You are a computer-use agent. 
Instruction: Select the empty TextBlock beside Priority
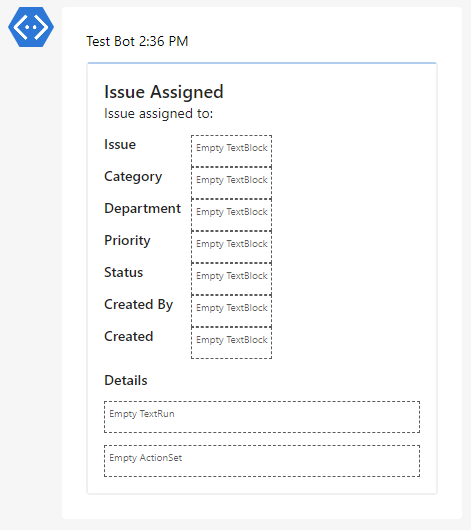point(231,247)
